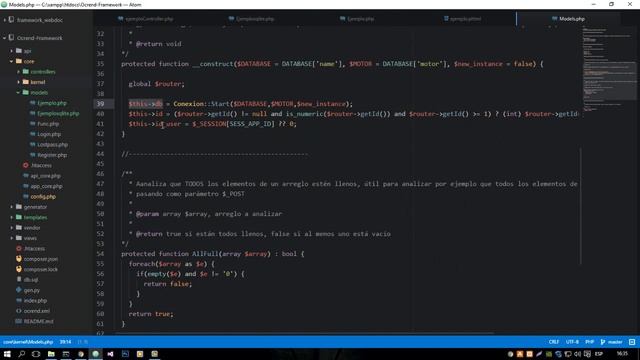The height and width of the screenshot is (360, 640).
Task: Click the file path in the status bar
Action: (x=28, y=342)
